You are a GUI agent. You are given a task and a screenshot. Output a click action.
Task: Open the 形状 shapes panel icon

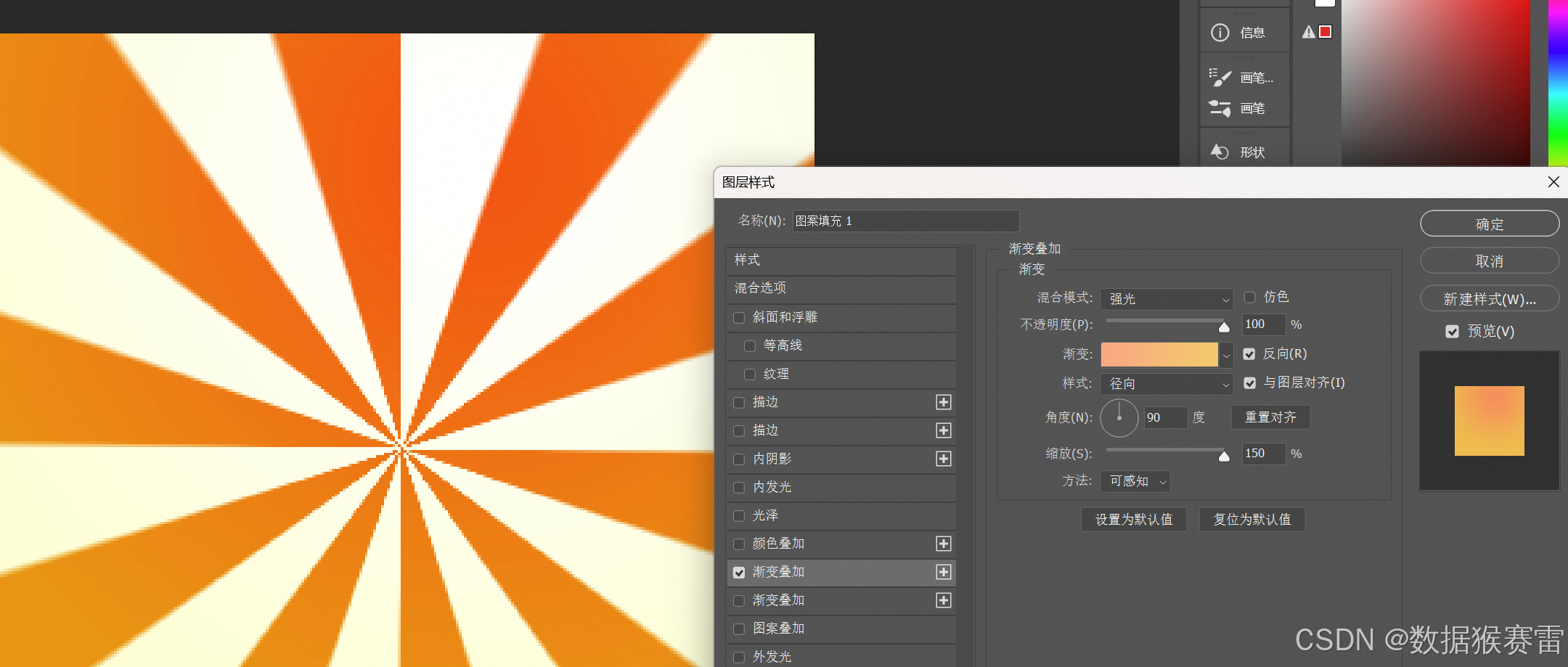coord(1220,152)
